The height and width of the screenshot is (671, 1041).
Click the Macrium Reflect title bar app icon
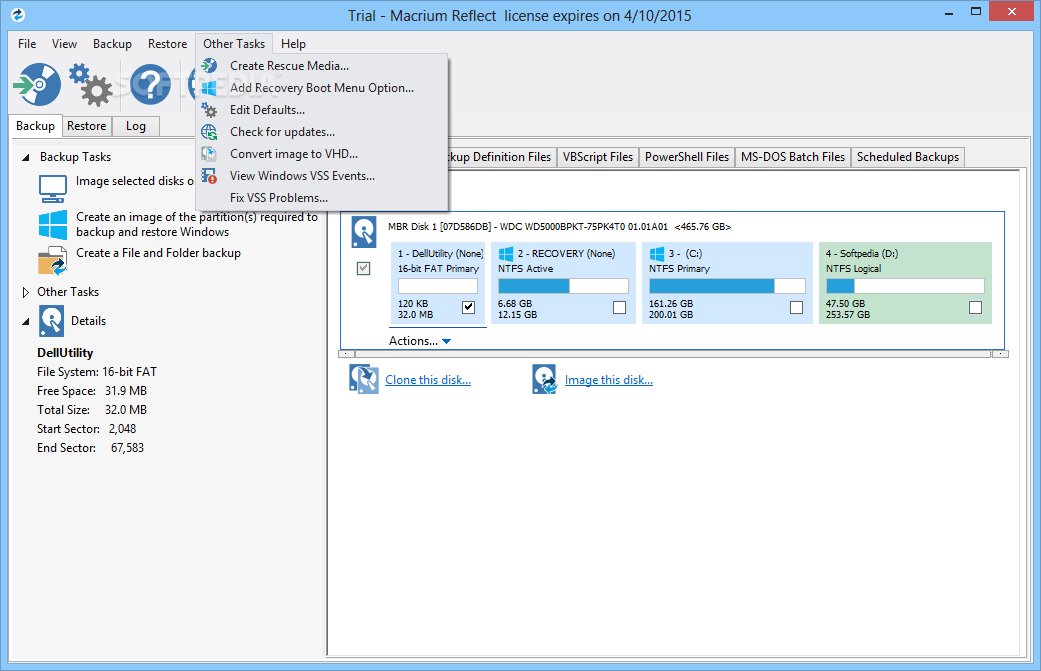18,14
